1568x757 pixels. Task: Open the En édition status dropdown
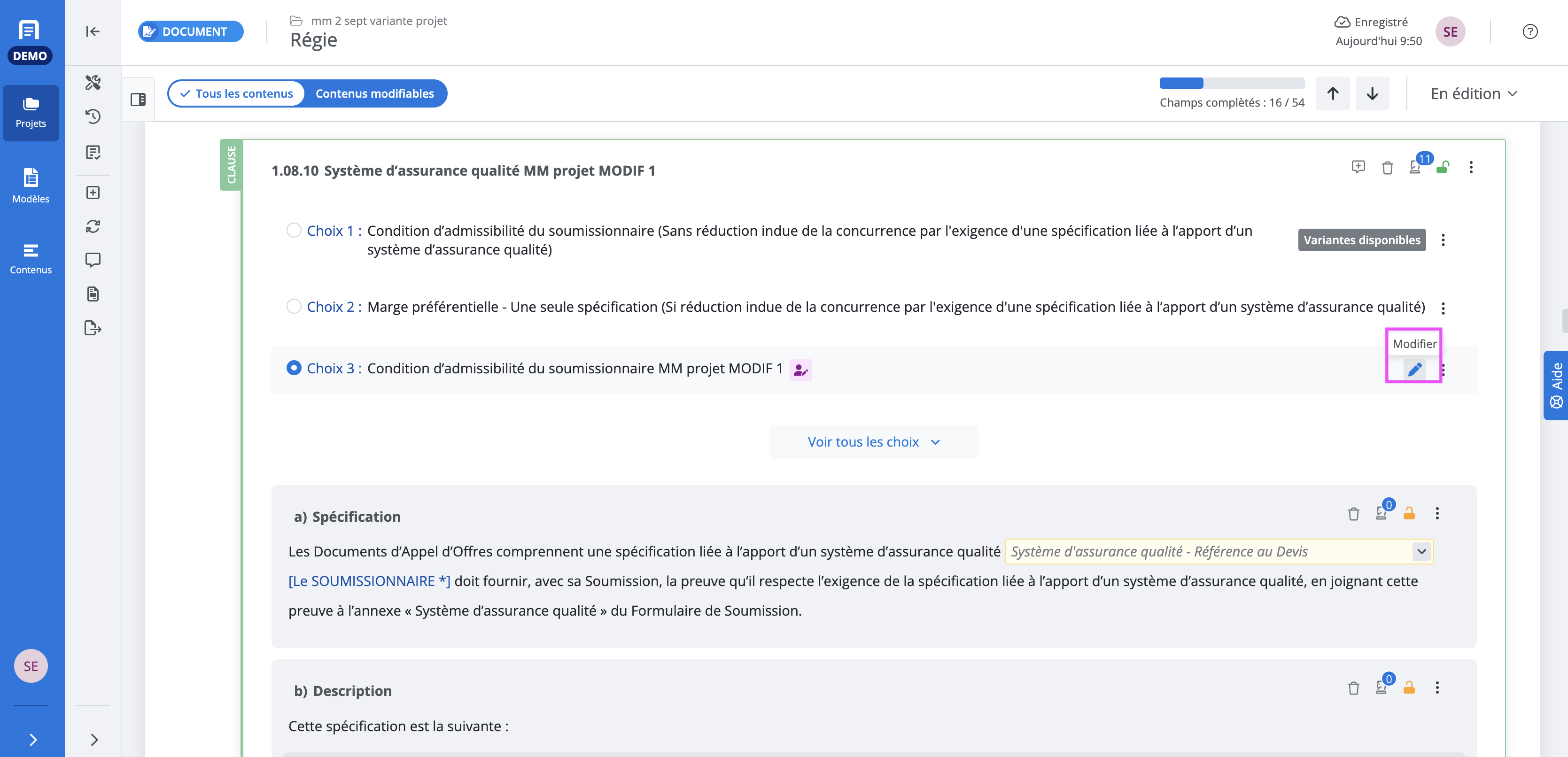[1474, 94]
